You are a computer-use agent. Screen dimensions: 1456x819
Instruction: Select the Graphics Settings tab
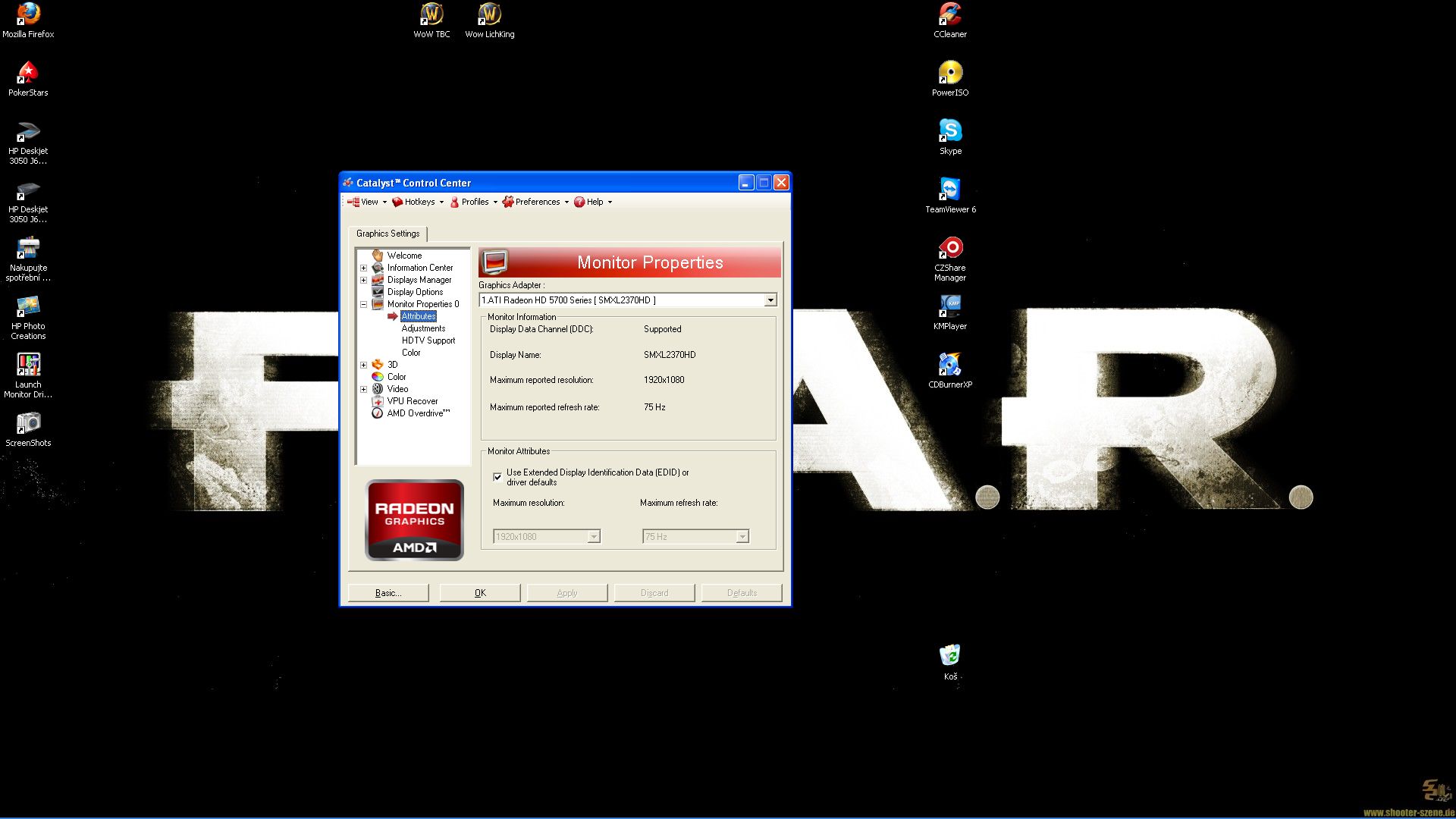pos(388,234)
